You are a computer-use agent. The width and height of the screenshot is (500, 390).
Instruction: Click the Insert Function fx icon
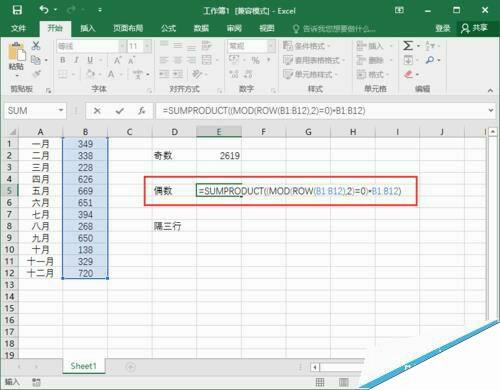coord(142,111)
